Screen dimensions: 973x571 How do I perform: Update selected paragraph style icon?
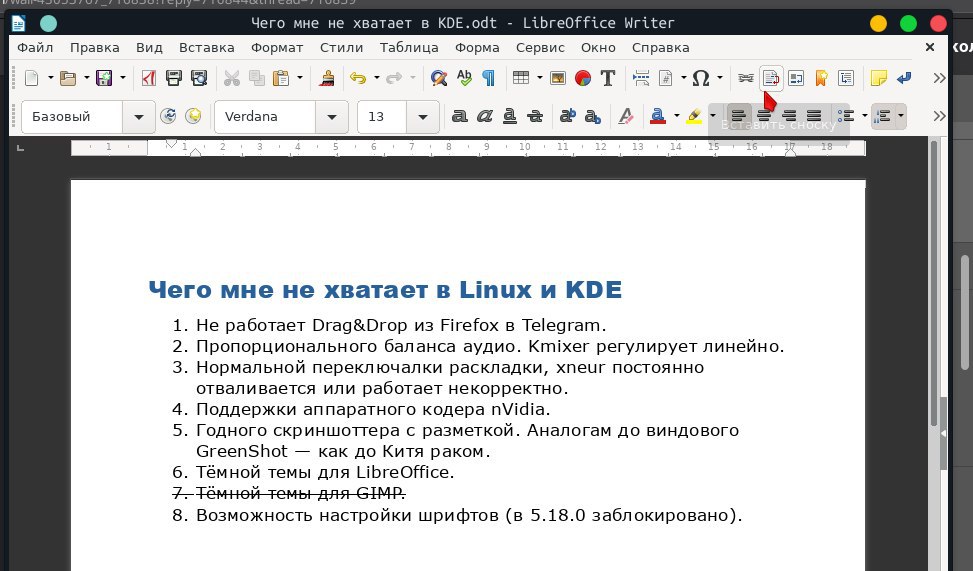pos(168,116)
